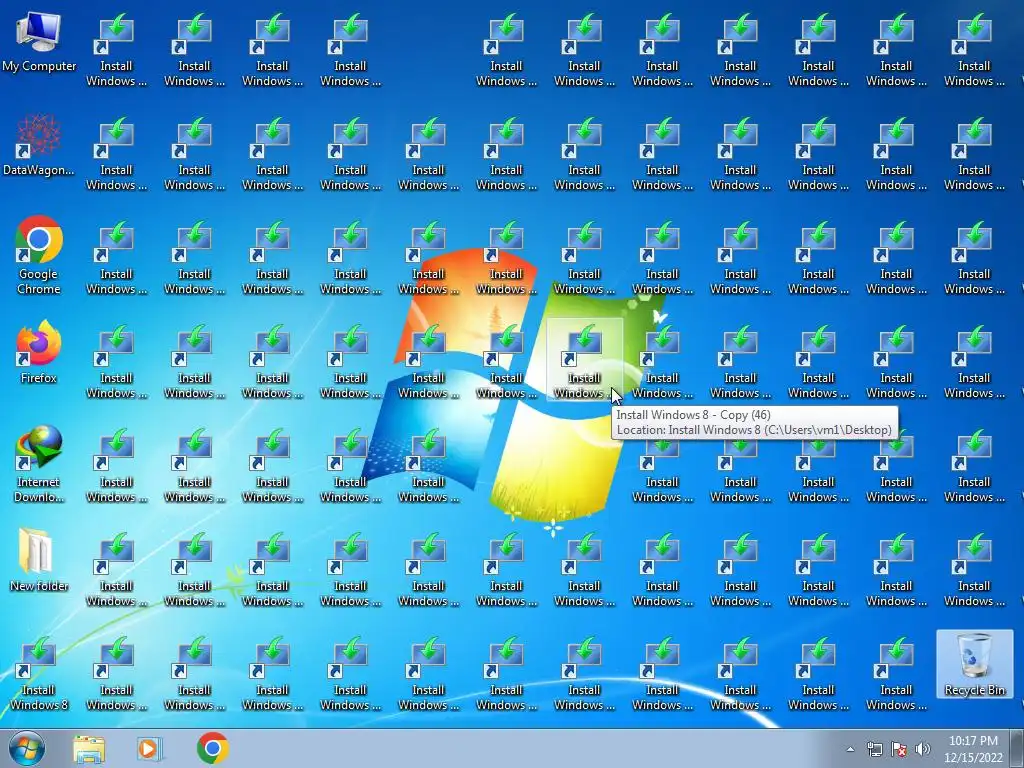Launch Windows Media Player from taskbar
The width and height of the screenshot is (1024, 768).
(x=149, y=749)
